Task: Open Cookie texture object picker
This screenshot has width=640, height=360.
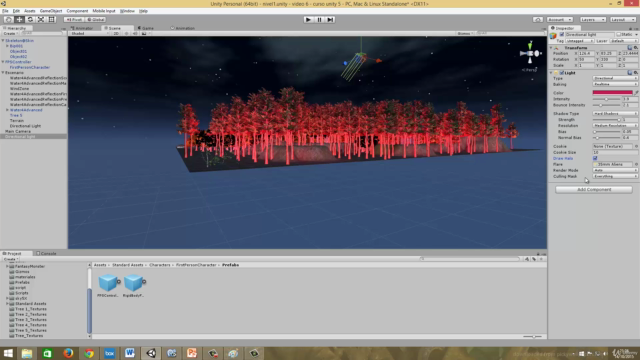Action: [x=636, y=146]
